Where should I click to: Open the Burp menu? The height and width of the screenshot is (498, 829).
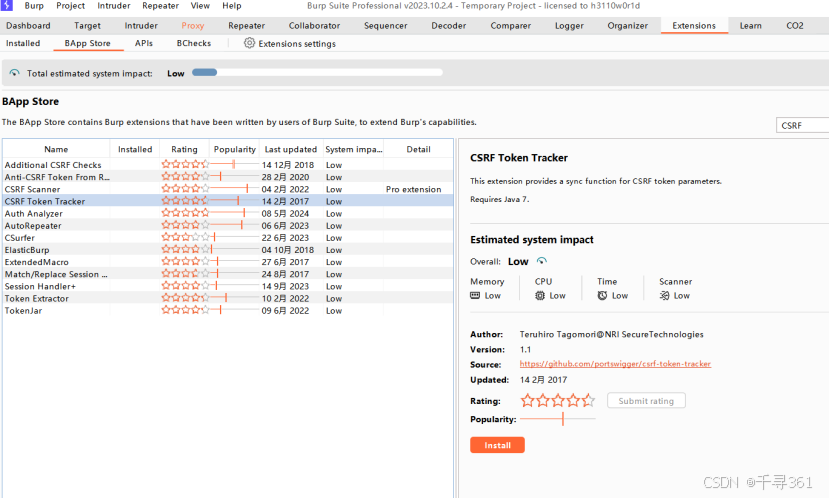[34, 6]
